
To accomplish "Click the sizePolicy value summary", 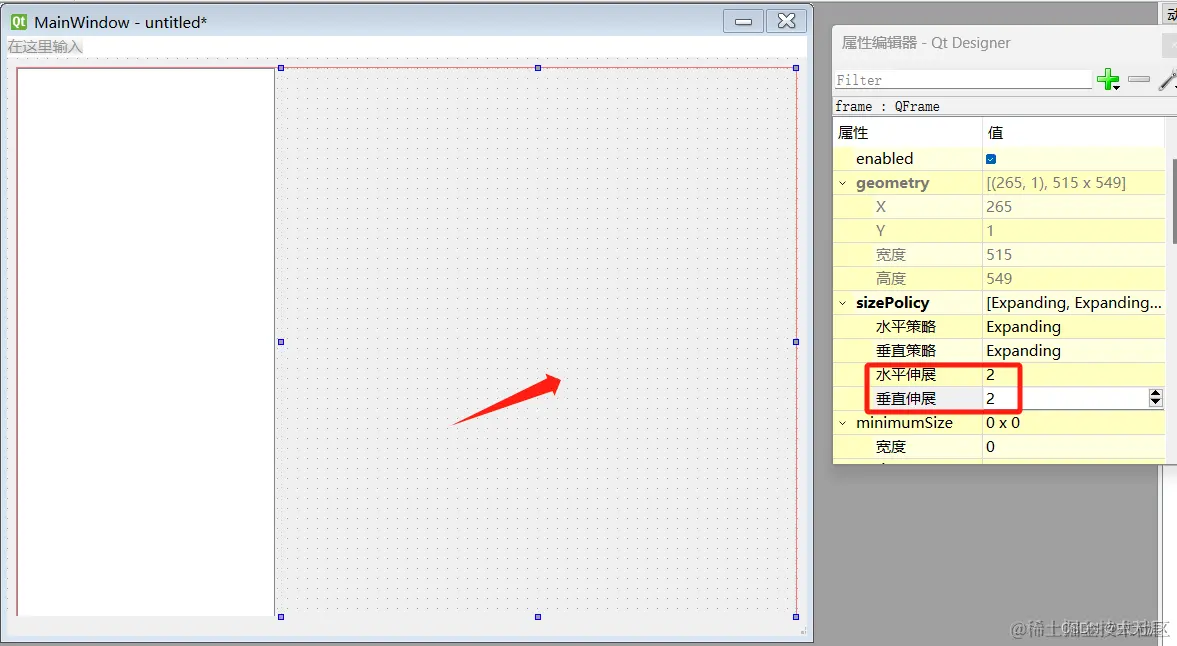I will [1073, 303].
